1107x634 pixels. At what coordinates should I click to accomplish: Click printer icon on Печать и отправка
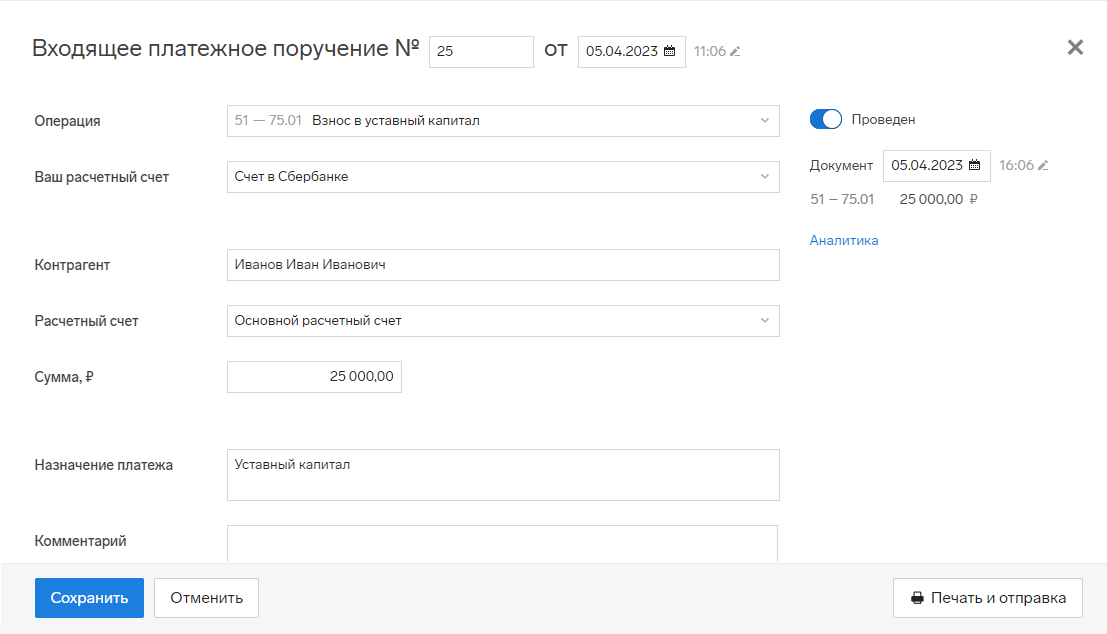pos(917,599)
